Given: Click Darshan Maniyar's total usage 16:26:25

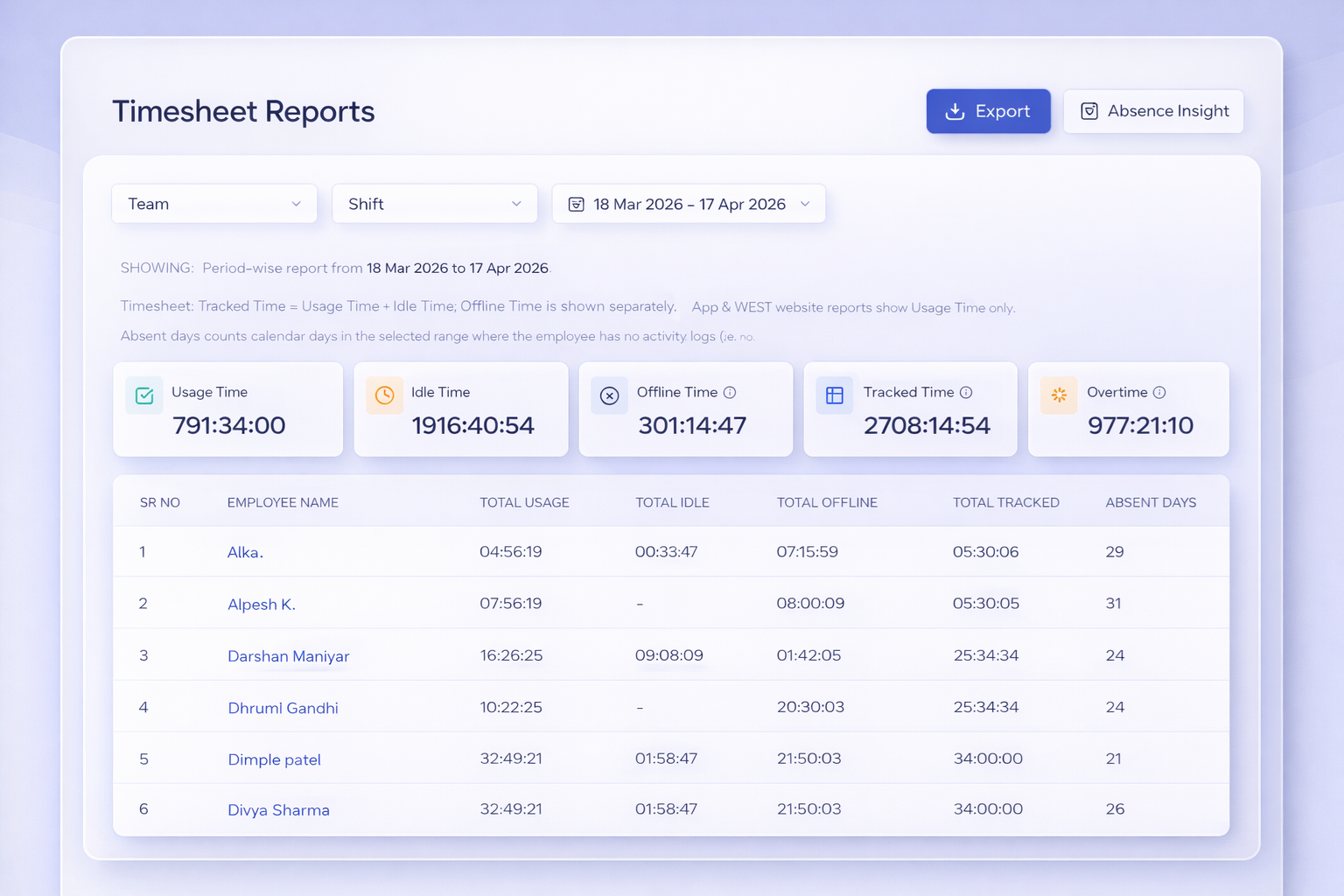Looking at the screenshot, I should pyautogui.click(x=511, y=655).
